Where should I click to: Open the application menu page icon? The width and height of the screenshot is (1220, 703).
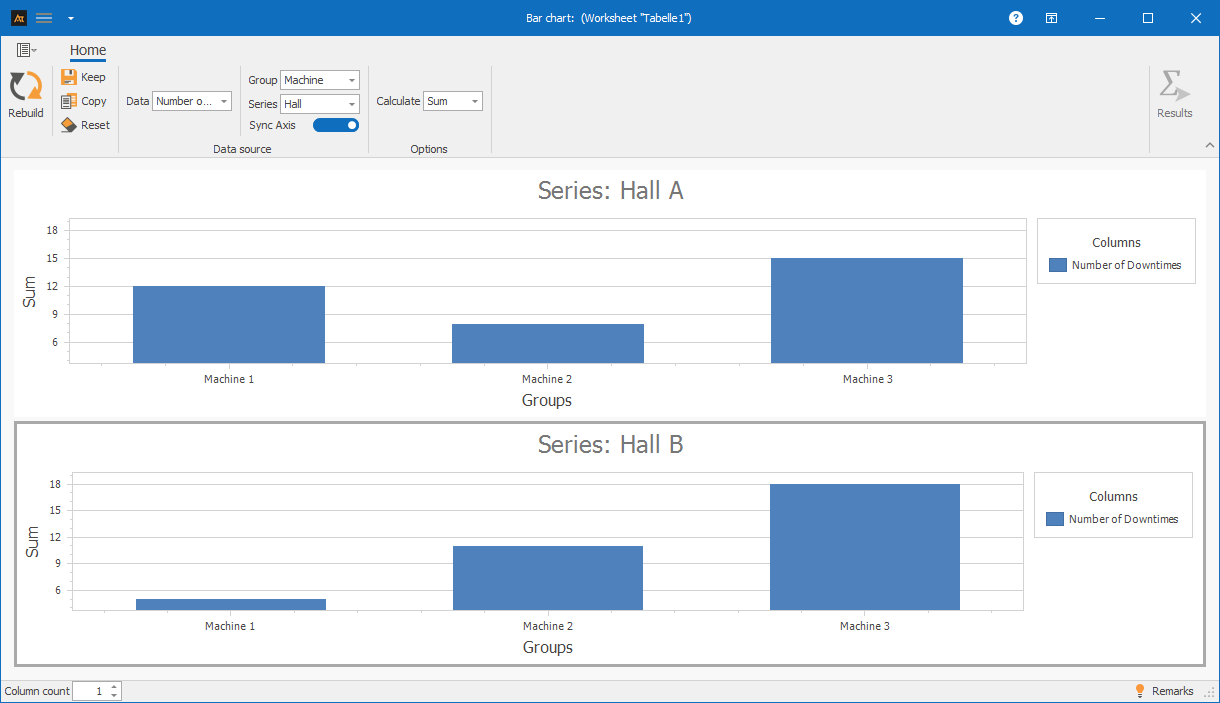(26, 50)
